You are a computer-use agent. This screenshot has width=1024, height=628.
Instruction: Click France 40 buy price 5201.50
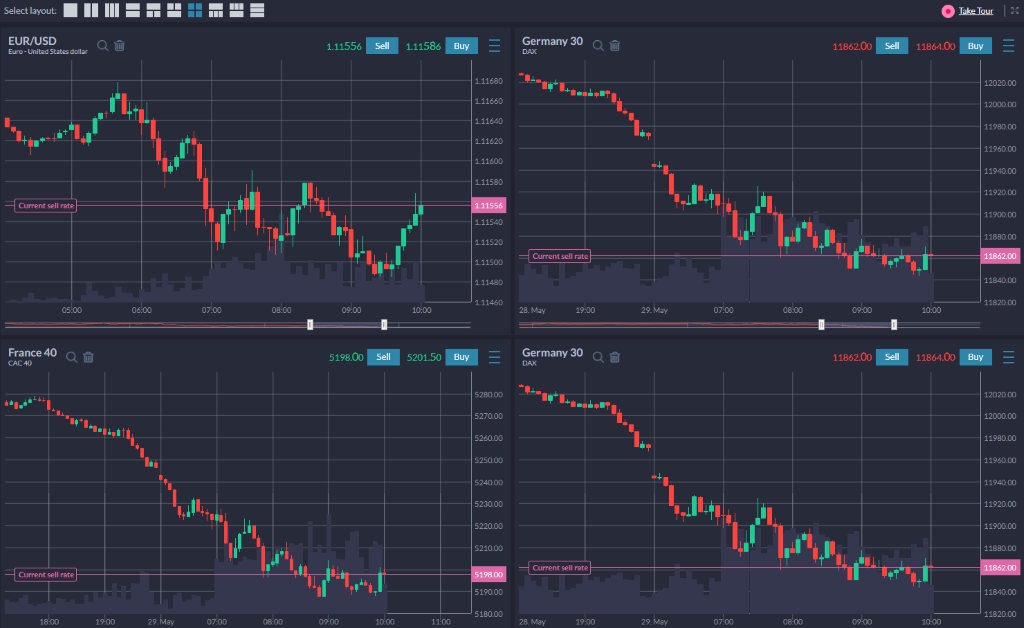424,358
